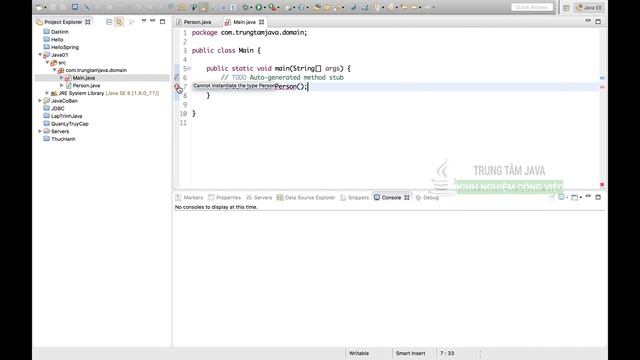The height and width of the screenshot is (360, 640).
Task: Open the Servers tab in bottom panel
Action: coord(259,198)
